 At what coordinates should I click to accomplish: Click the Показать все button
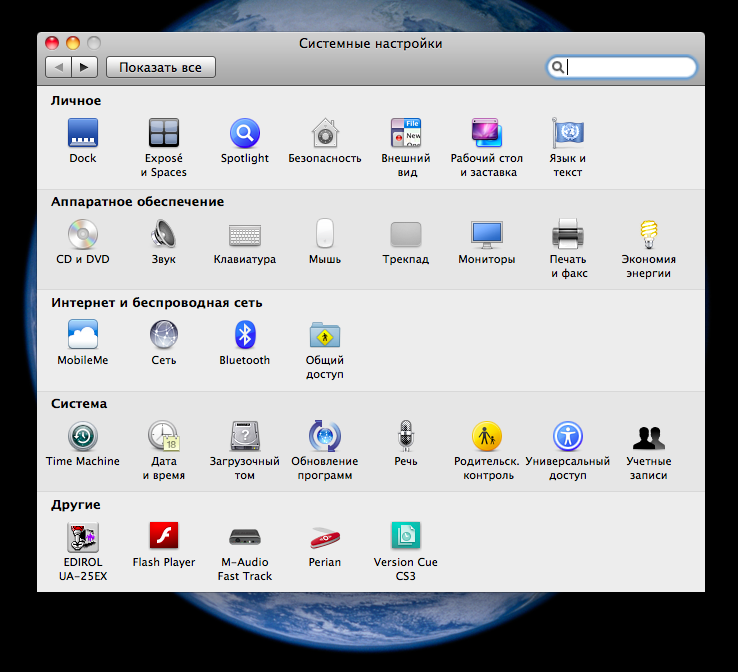click(161, 67)
